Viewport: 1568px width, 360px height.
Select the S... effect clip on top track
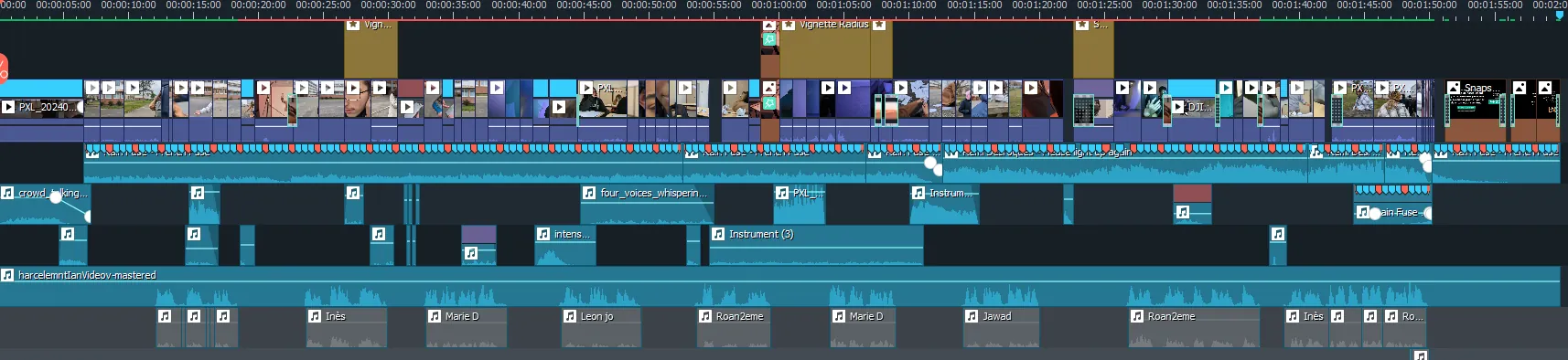[x=1093, y=48]
